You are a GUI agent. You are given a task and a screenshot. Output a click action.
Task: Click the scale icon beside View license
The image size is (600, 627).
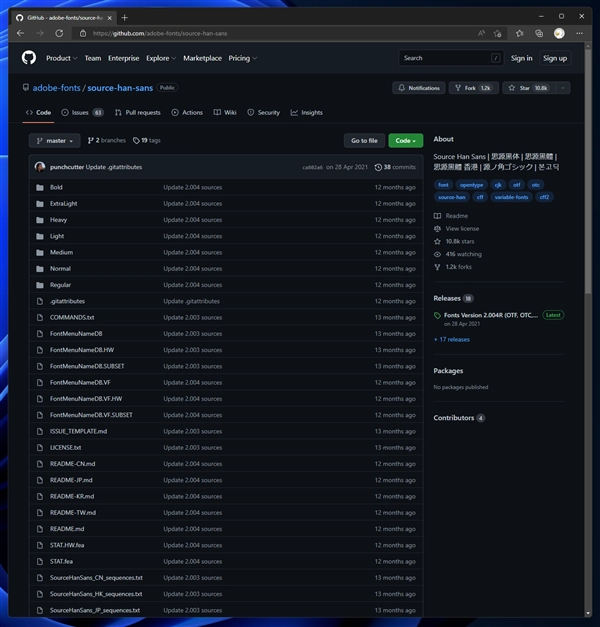(438, 229)
